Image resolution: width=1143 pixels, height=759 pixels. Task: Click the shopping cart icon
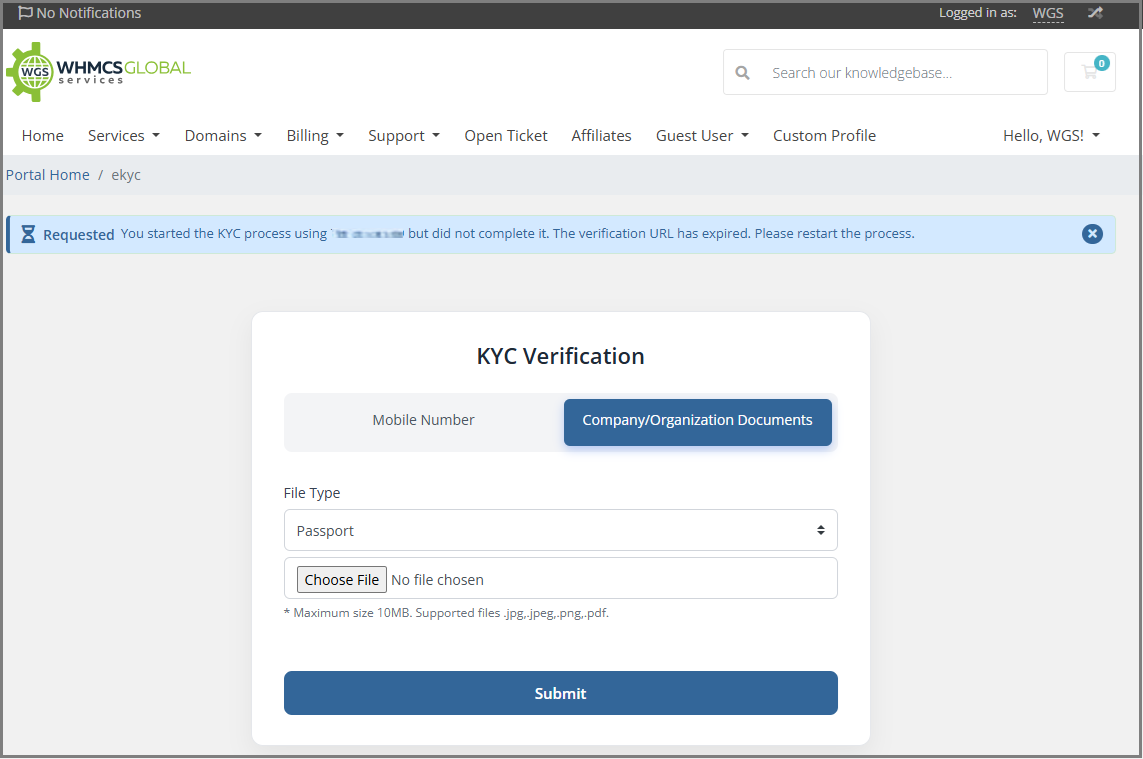click(x=1089, y=72)
